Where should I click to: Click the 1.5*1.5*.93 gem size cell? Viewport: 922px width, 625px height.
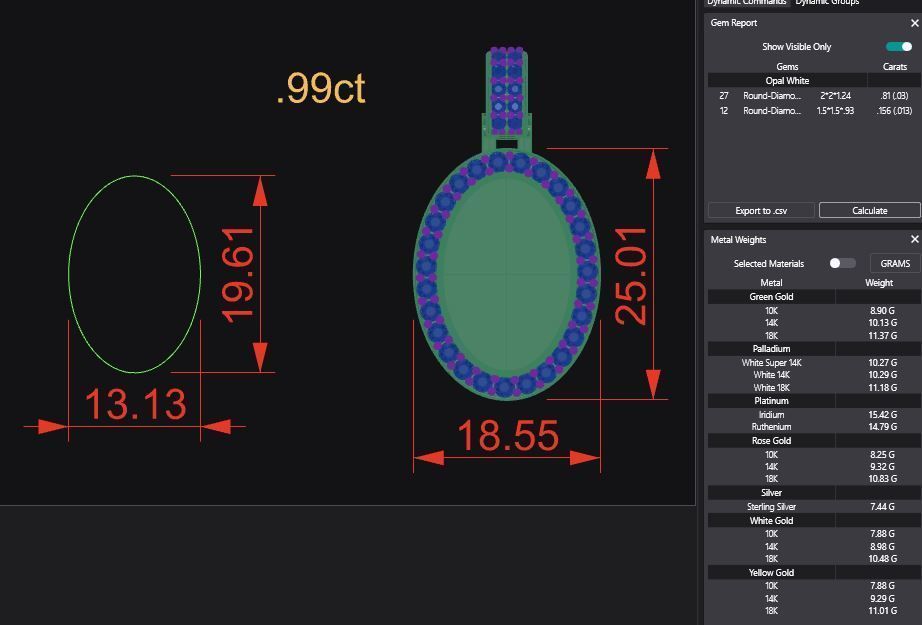835,111
